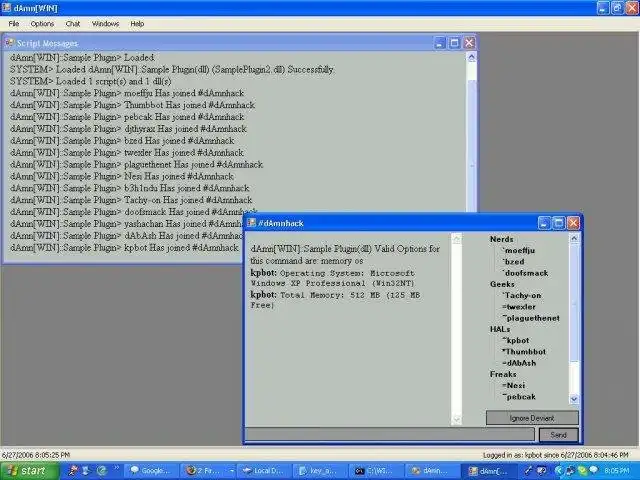Click scroll up arrow in Script Messages
The width and height of the screenshot is (640, 480).
point(471,58)
